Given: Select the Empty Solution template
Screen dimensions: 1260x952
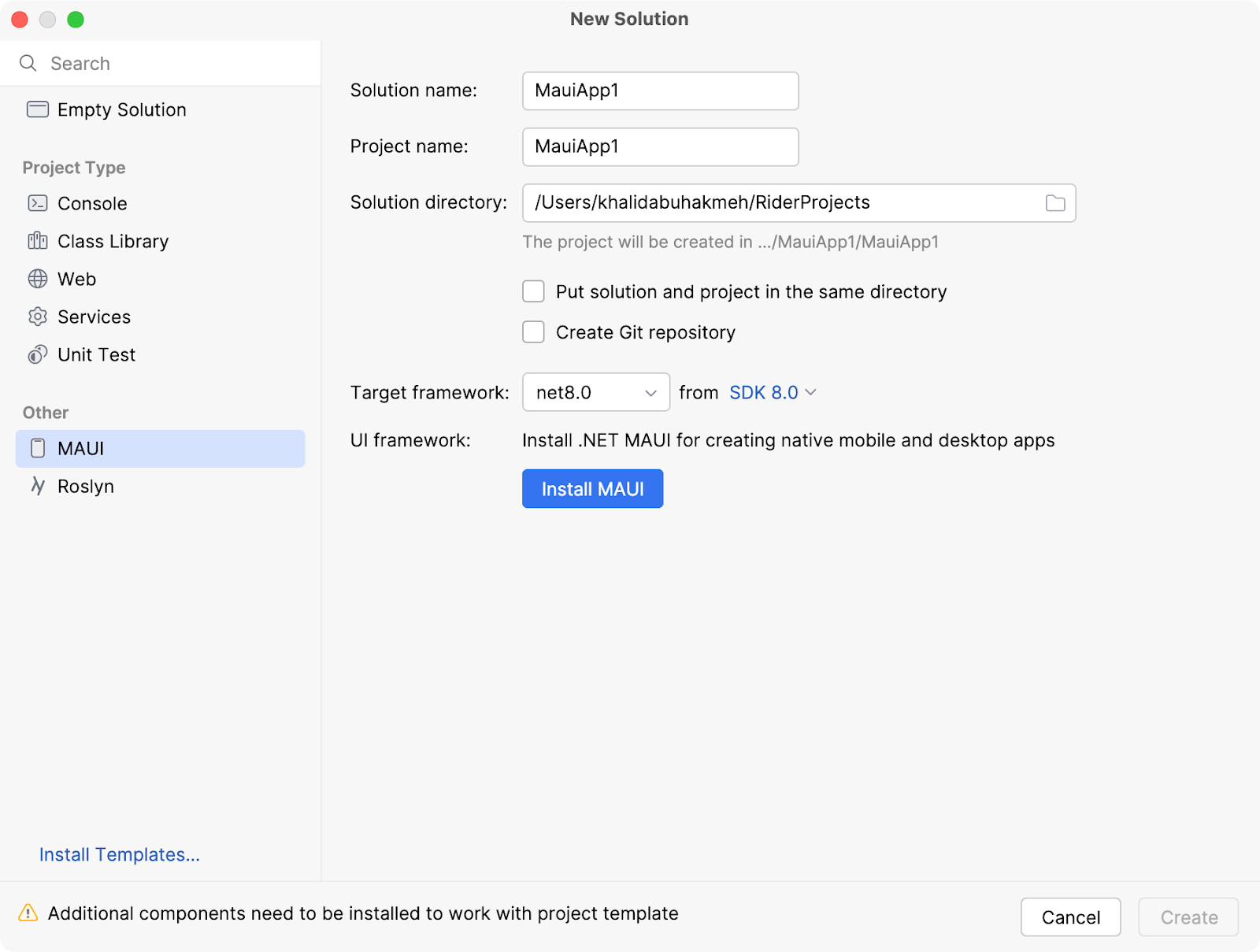Looking at the screenshot, I should tap(120, 109).
